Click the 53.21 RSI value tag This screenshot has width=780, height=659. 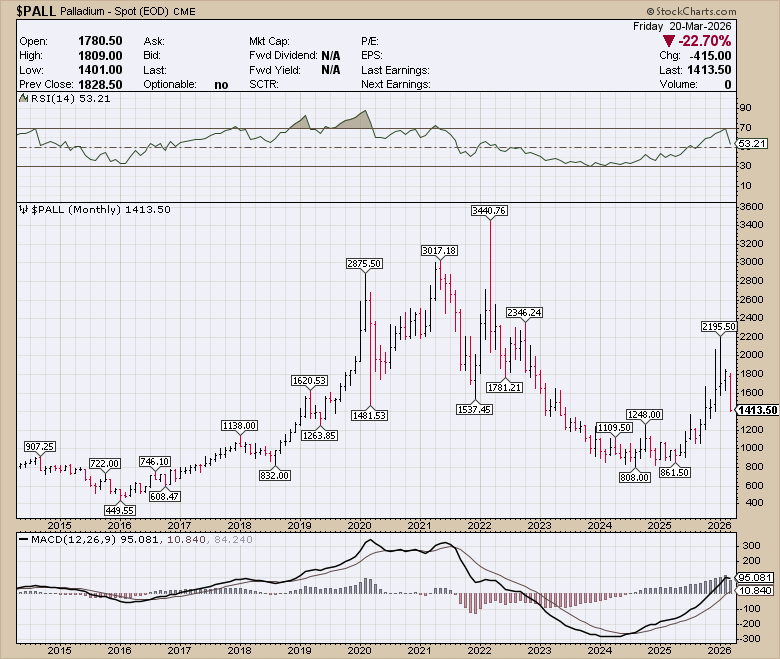click(x=753, y=144)
